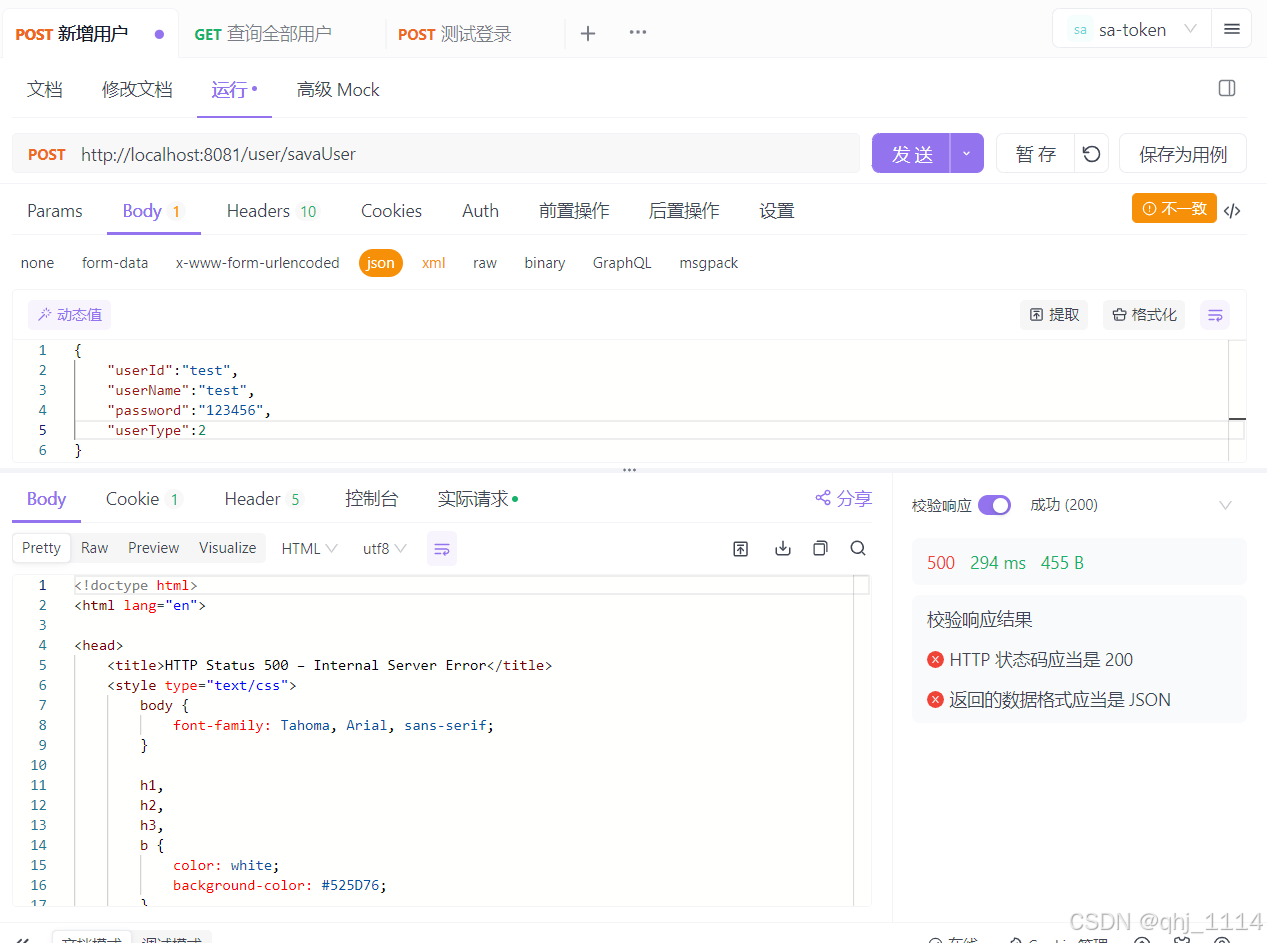The width and height of the screenshot is (1267, 943).
Task: Disable the 校验响应 response validation switch
Action: [994, 505]
